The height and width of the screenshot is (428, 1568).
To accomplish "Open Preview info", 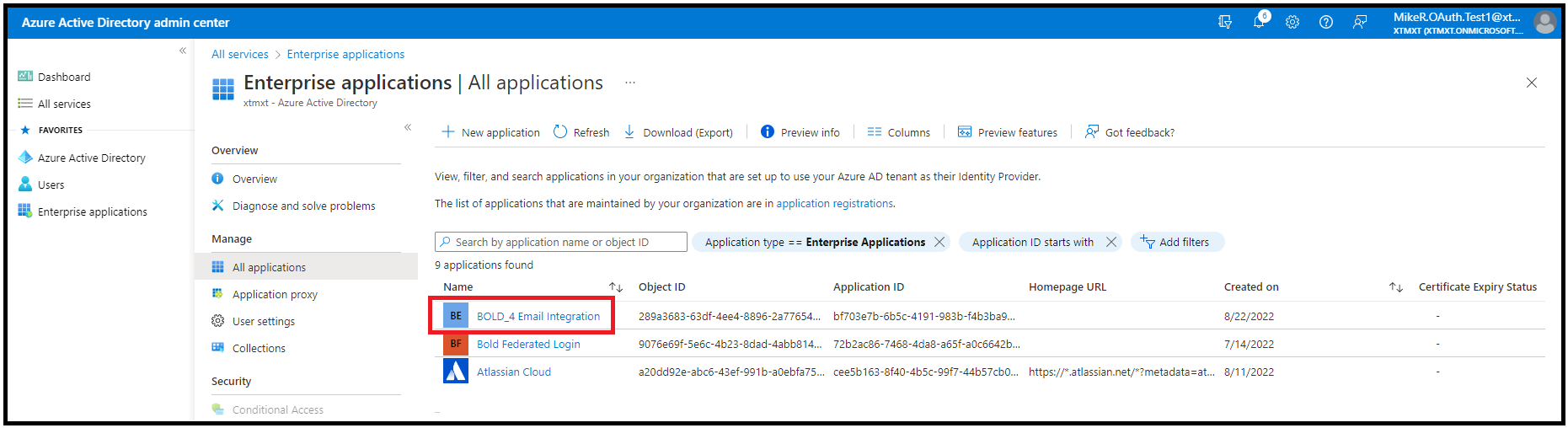I will point(800,132).
